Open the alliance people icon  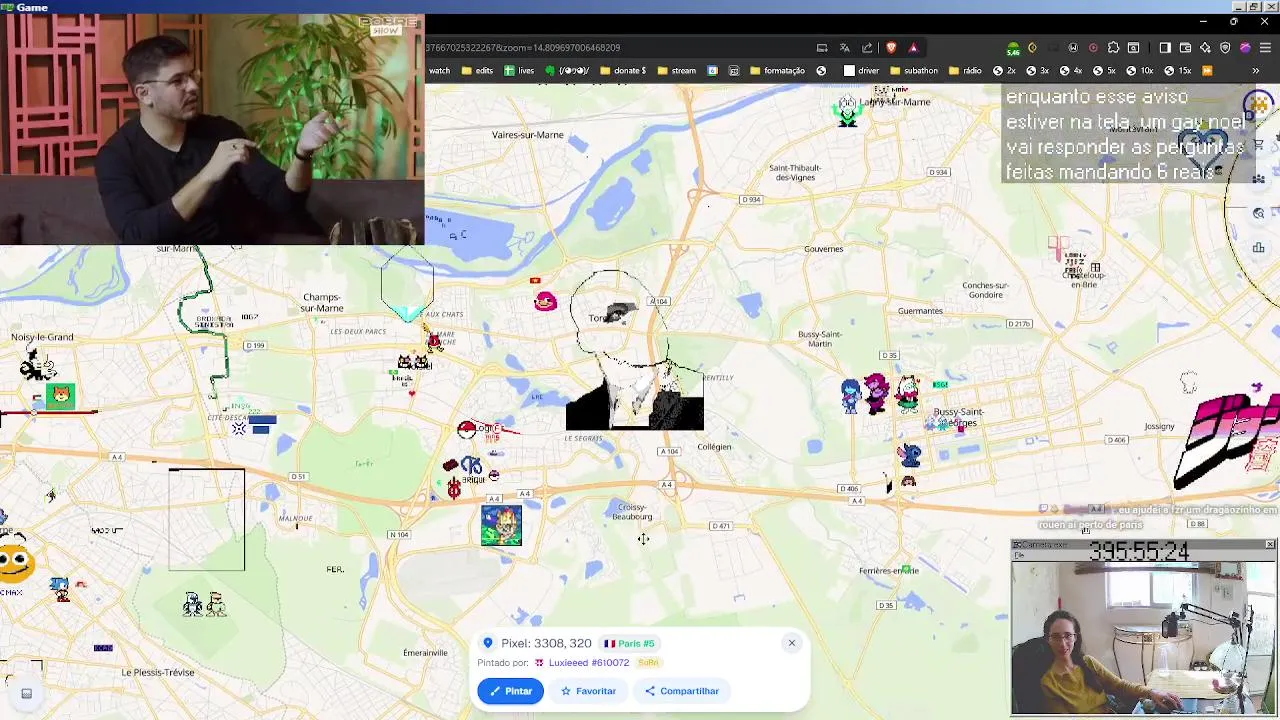[1258, 179]
